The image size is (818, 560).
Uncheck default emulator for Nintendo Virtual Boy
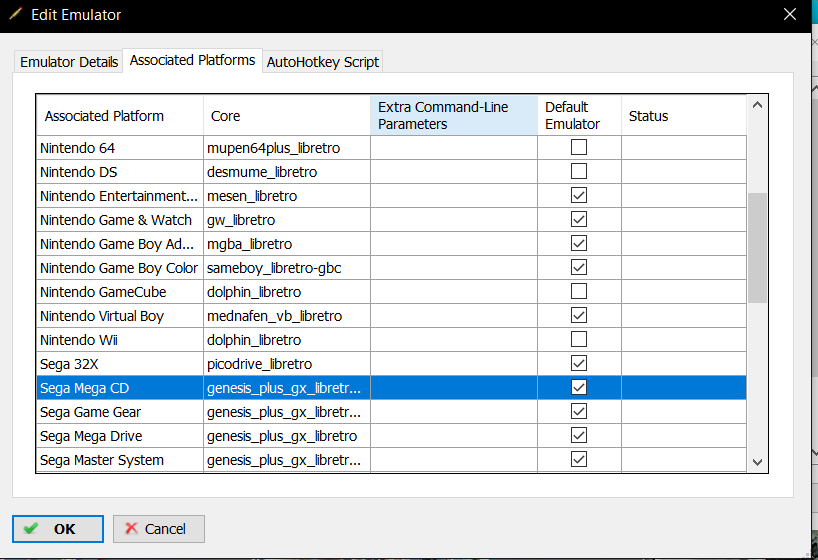[x=579, y=315]
